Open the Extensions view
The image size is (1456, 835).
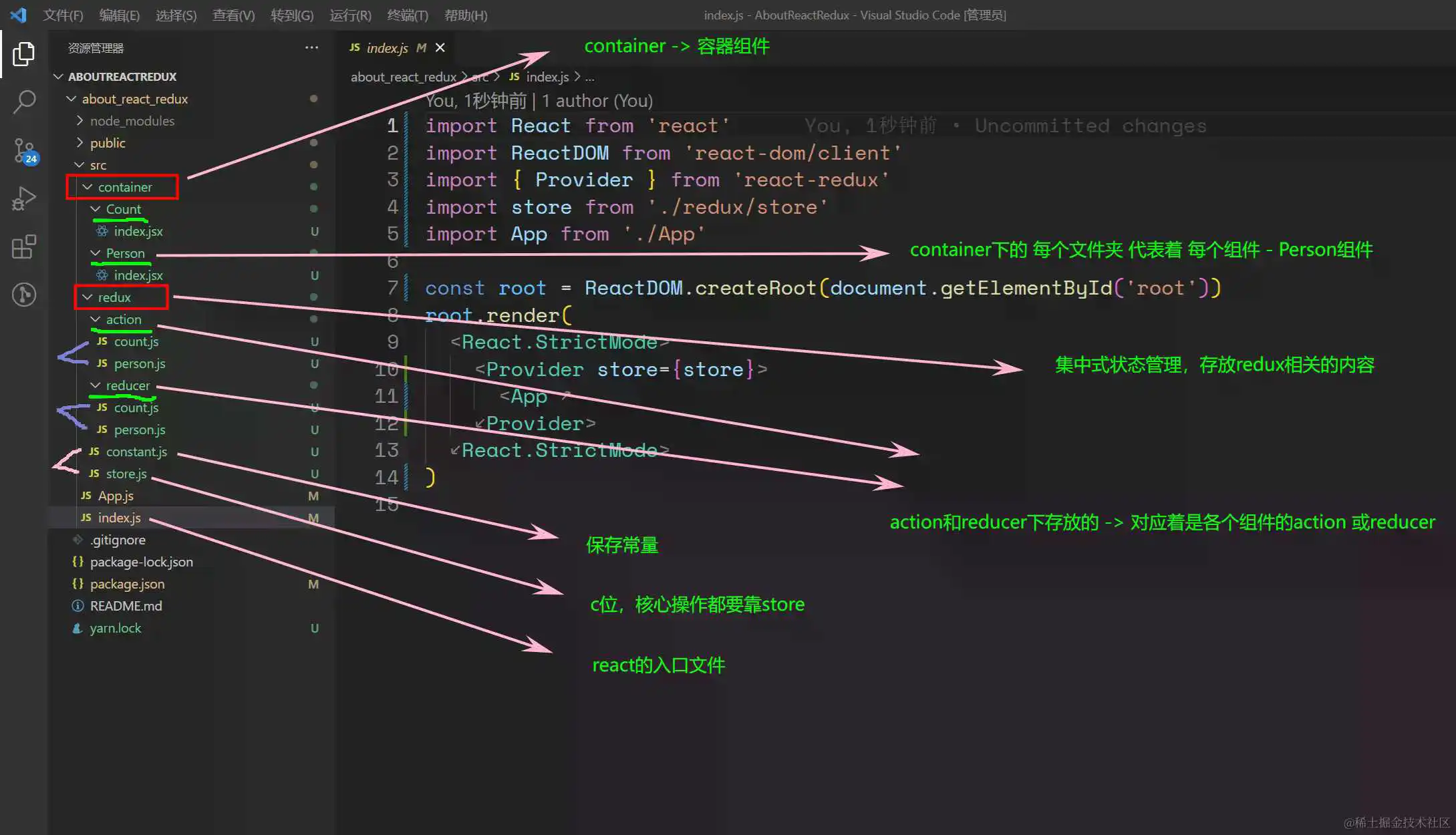click(24, 247)
